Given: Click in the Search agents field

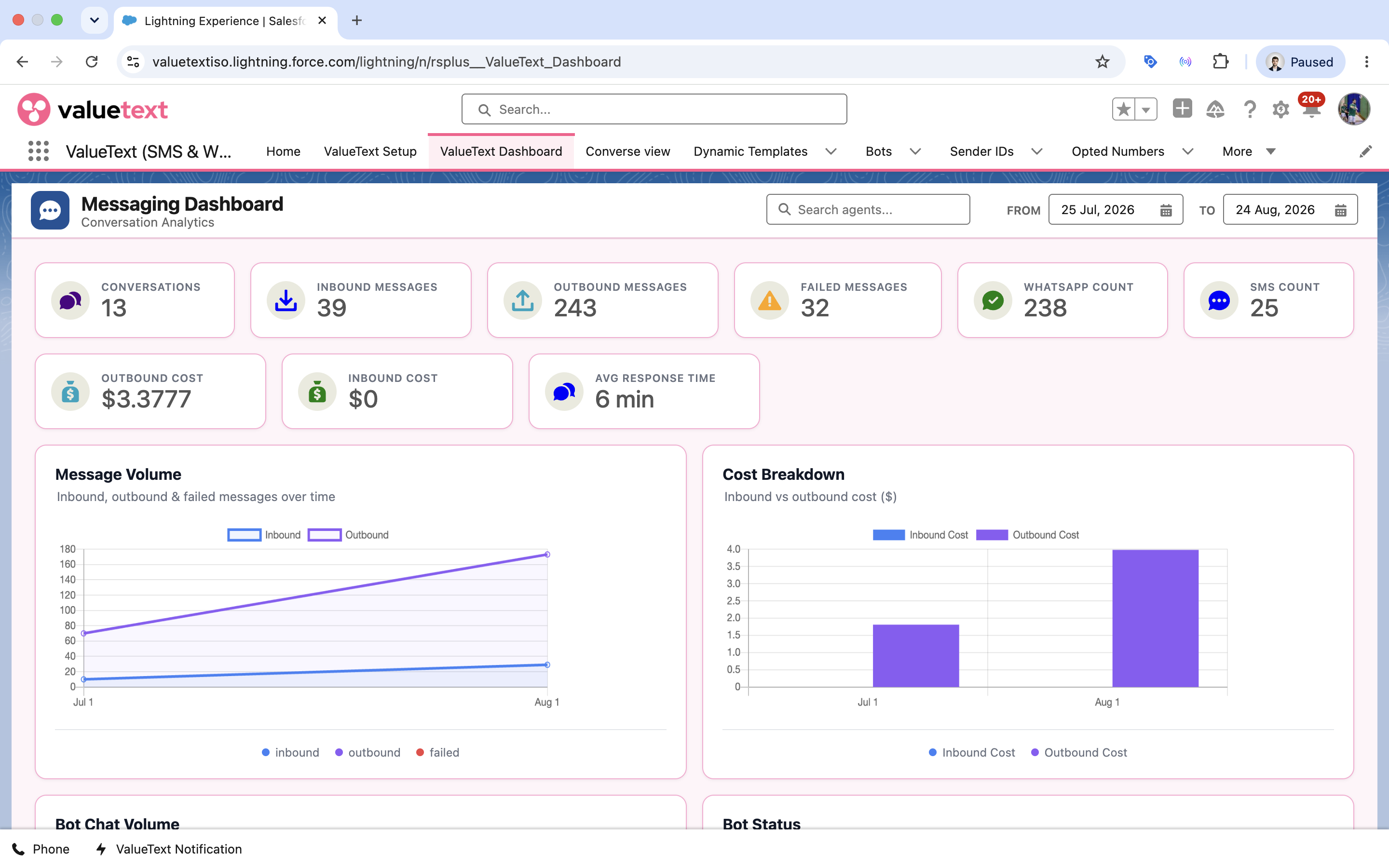Looking at the screenshot, I should click(868, 210).
